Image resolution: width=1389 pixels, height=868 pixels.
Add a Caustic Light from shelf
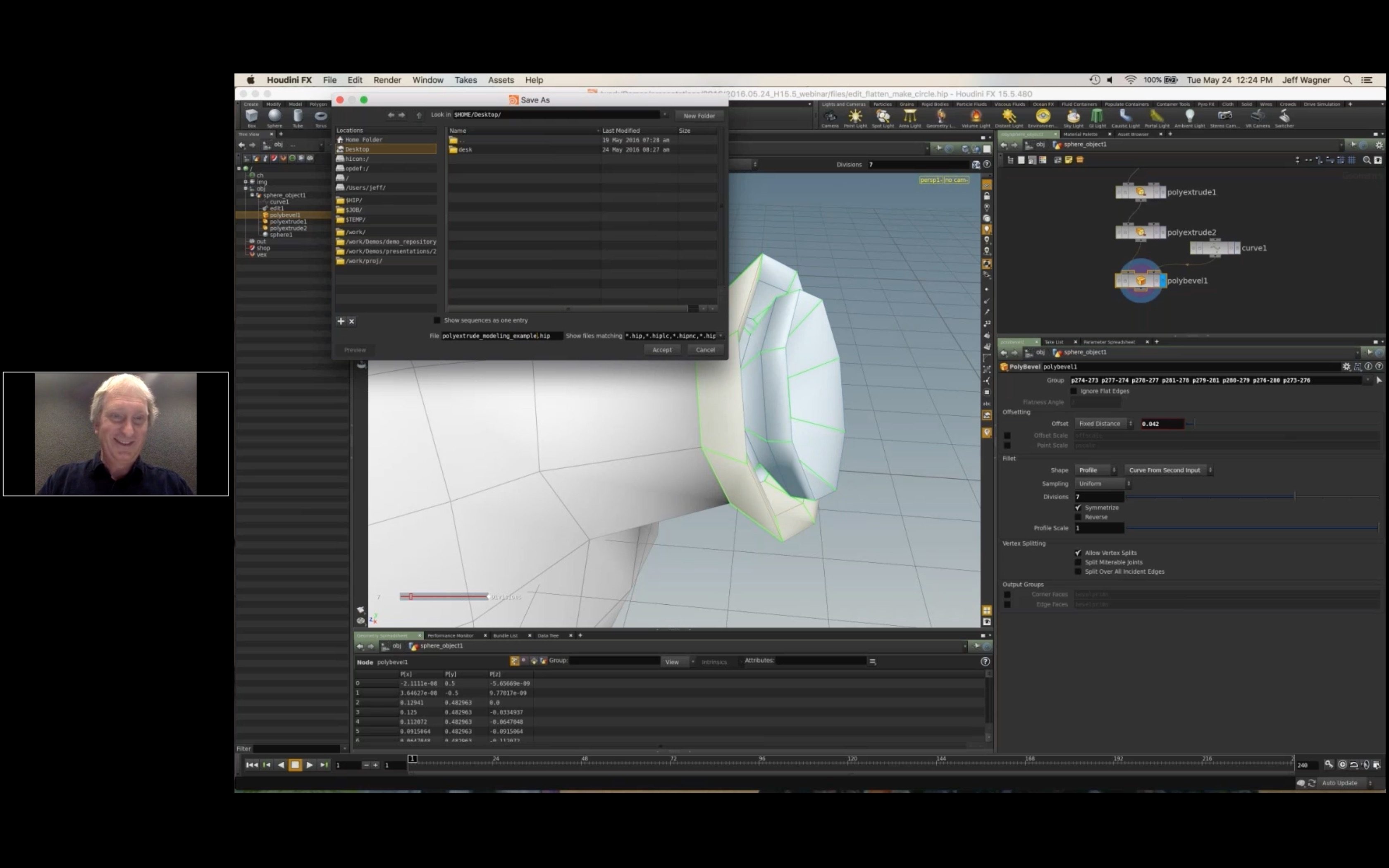(x=1126, y=118)
